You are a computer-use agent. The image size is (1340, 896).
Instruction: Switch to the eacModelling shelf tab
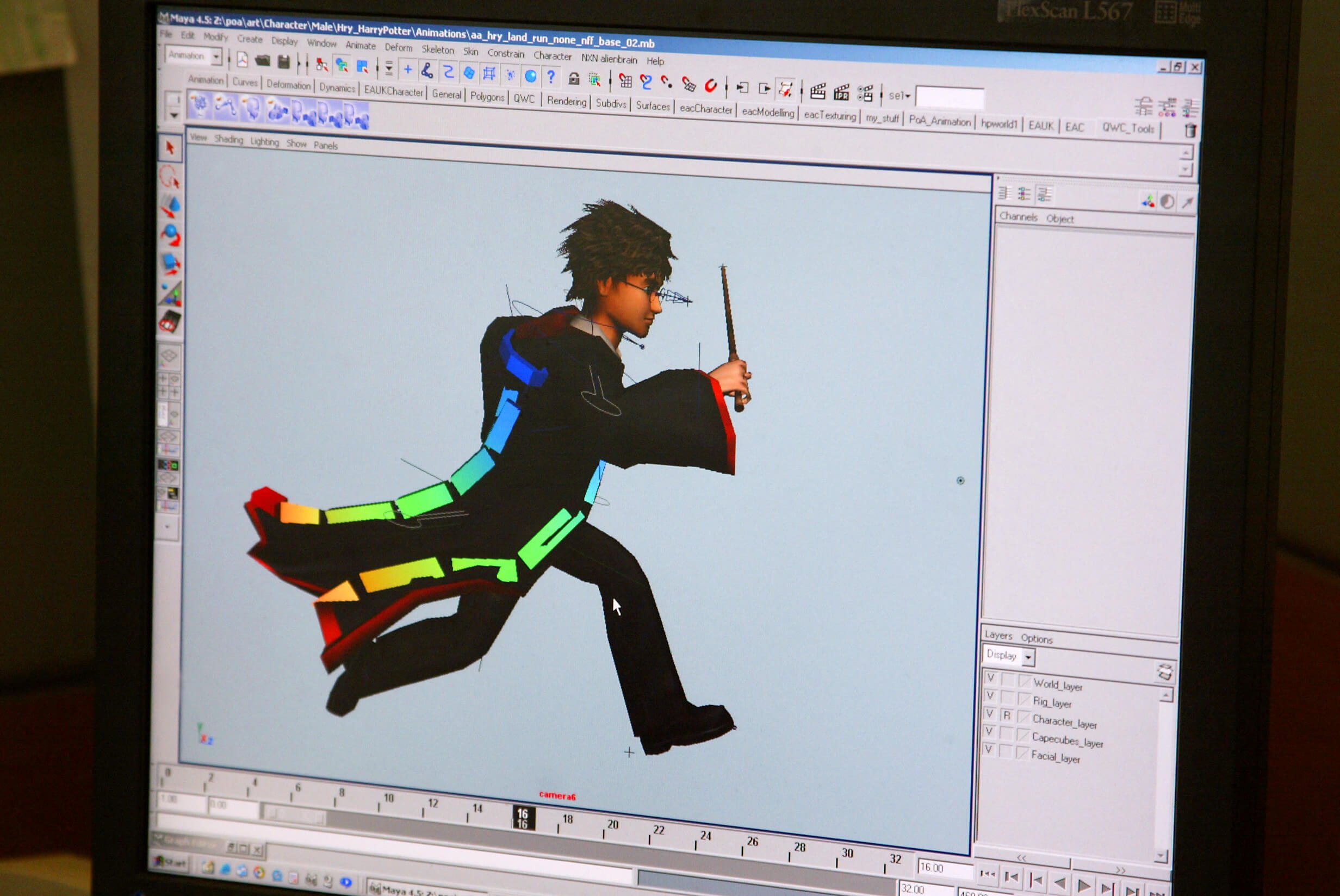point(768,112)
